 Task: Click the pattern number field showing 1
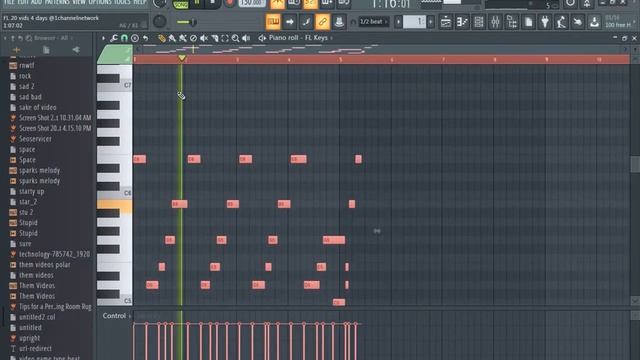click(x=414, y=22)
